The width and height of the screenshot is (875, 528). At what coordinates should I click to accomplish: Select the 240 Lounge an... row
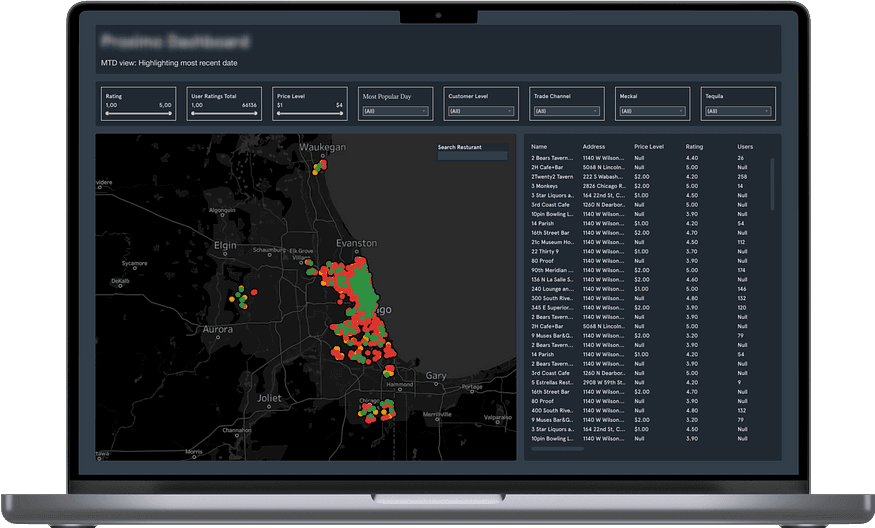(642, 289)
